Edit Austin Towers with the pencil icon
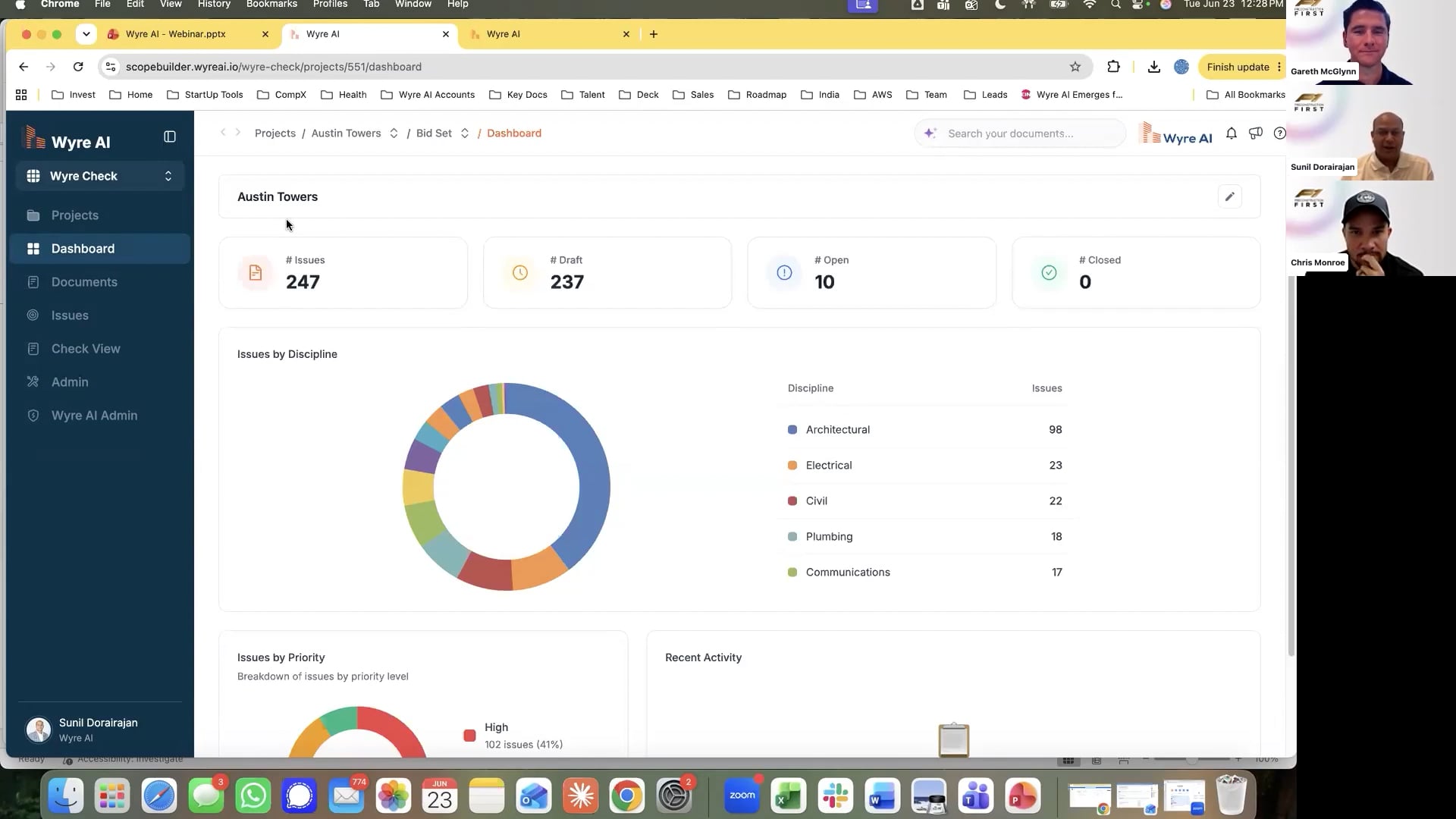Viewport: 1456px width, 819px height. [x=1230, y=196]
